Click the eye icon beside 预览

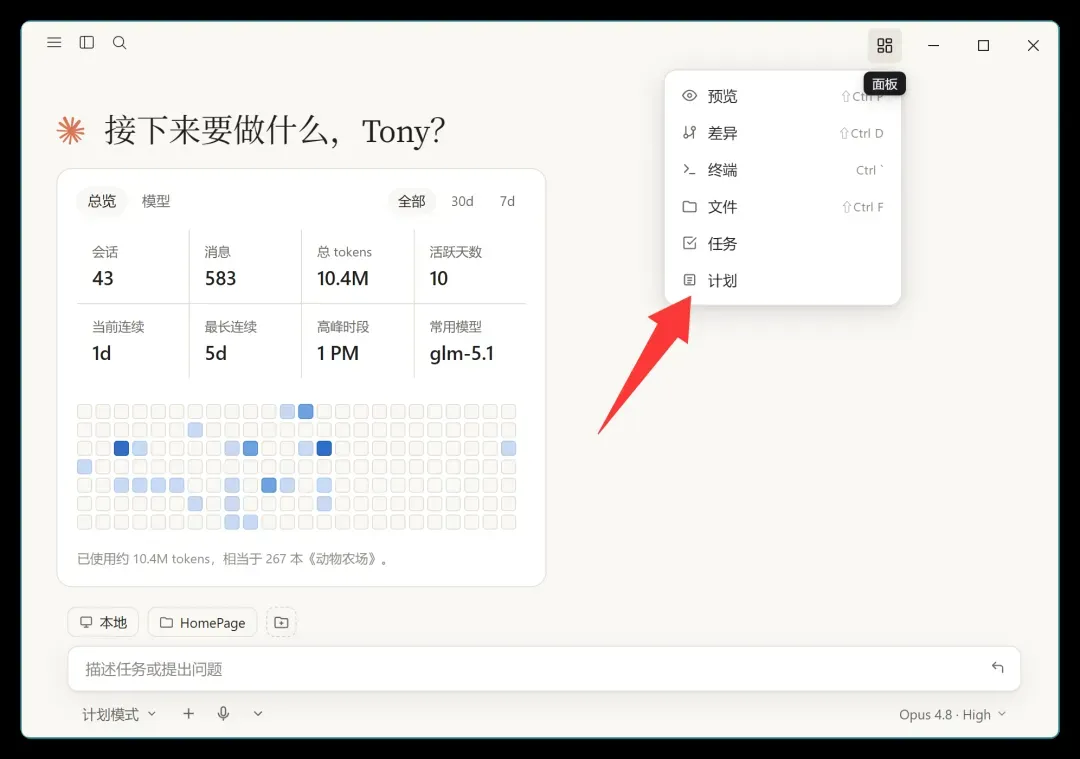(x=689, y=96)
